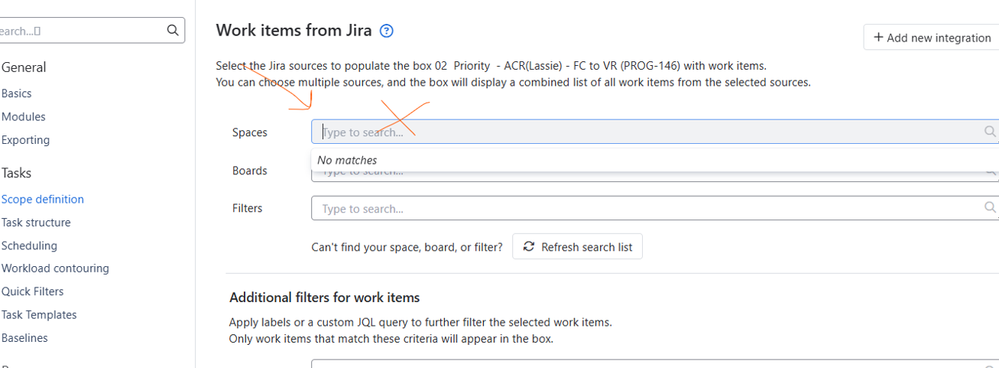The height and width of the screenshot is (368, 999).
Task: Click magnifier icon in Spaces field
Action: pyautogui.click(x=990, y=131)
